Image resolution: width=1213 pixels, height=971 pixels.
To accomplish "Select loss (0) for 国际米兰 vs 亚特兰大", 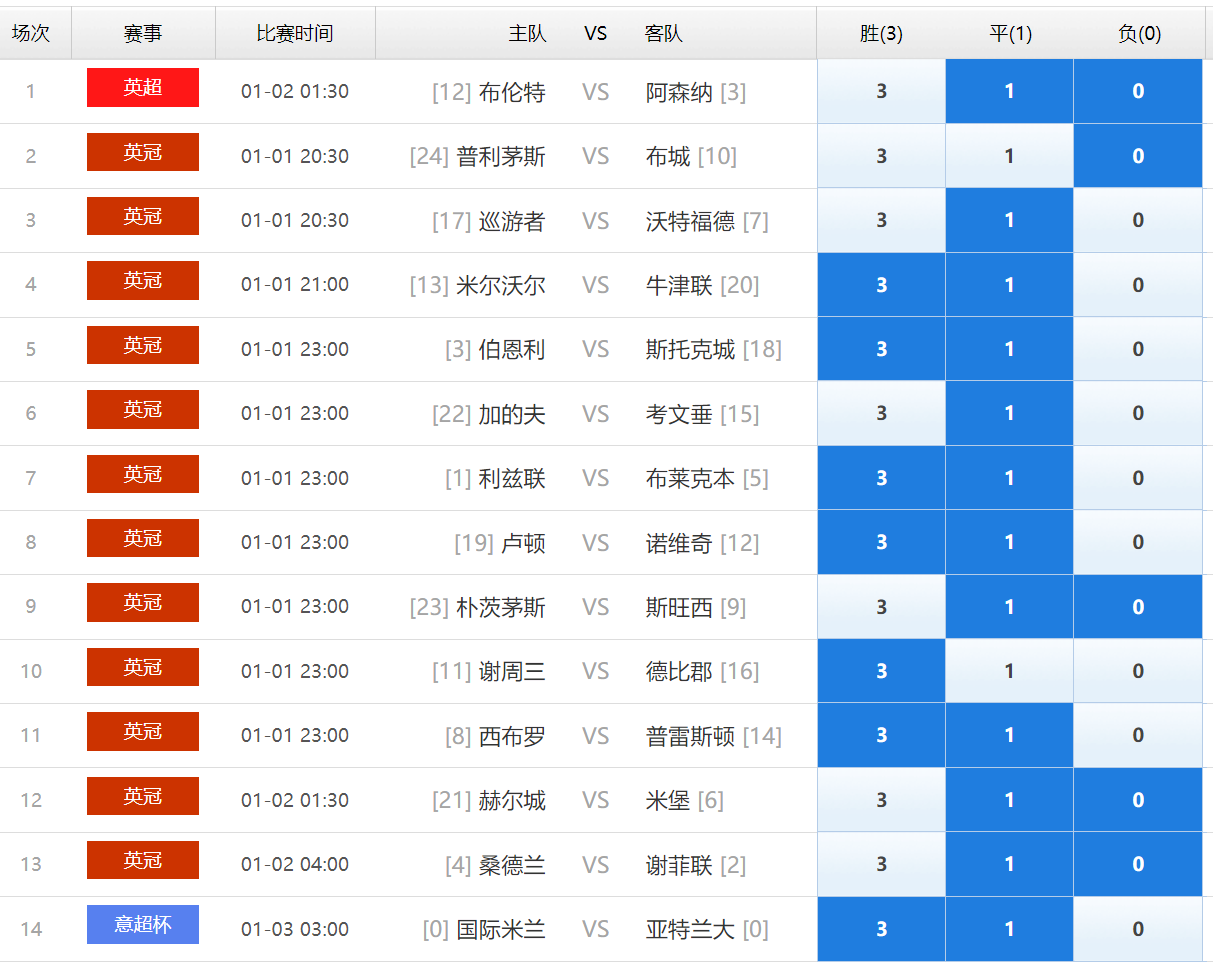I will [1138, 929].
